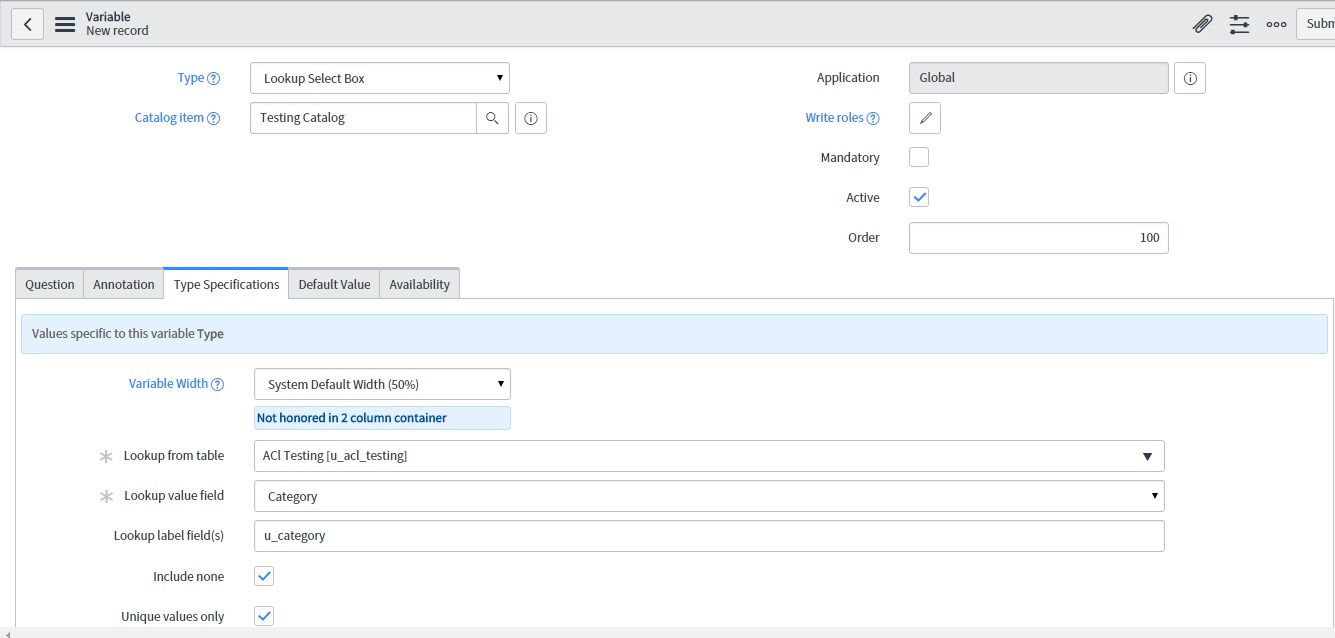
Task: Switch to the Annotation tab
Action: tap(124, 284)
